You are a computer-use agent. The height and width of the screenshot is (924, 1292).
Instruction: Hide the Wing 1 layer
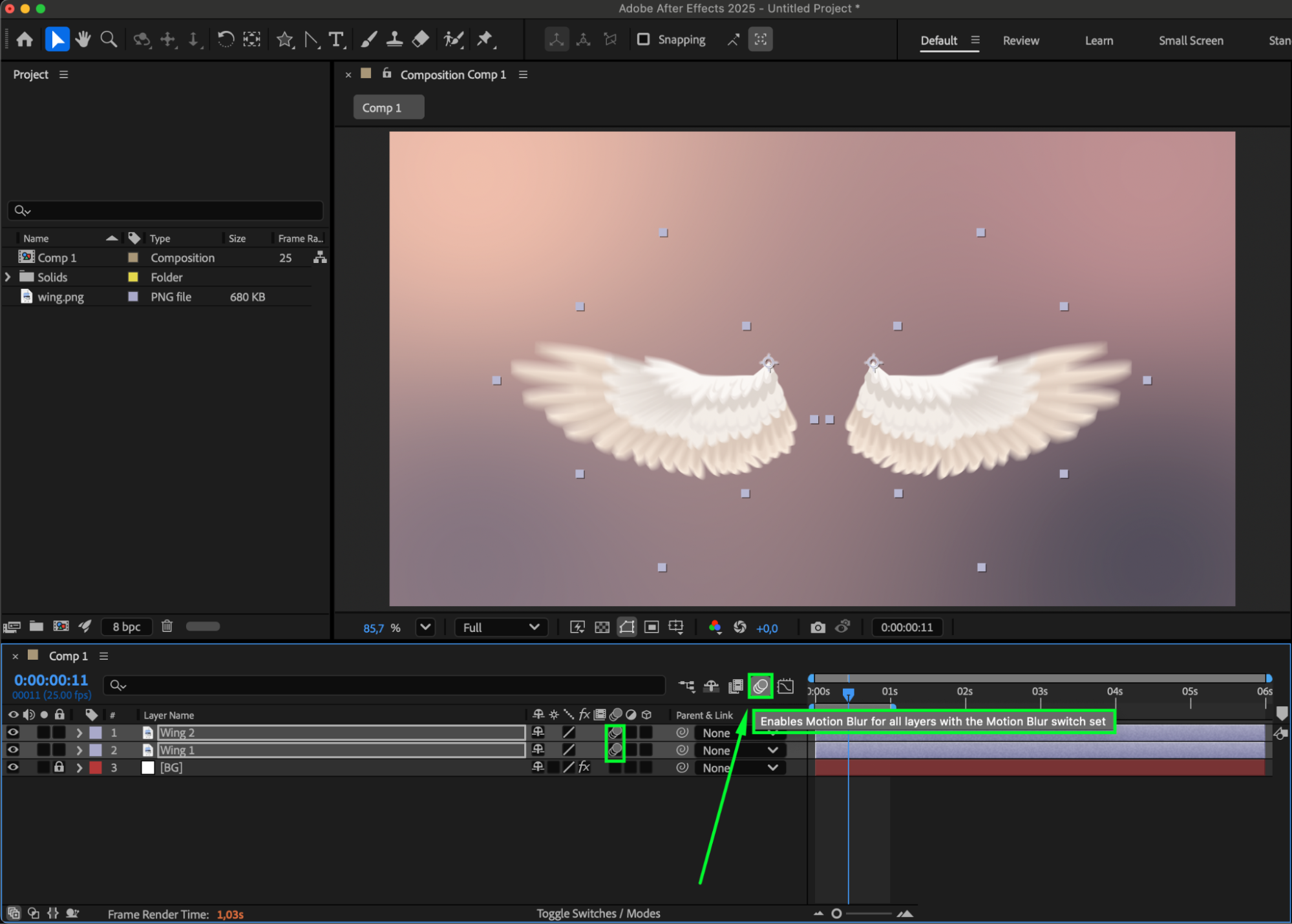tap(13, 750)
